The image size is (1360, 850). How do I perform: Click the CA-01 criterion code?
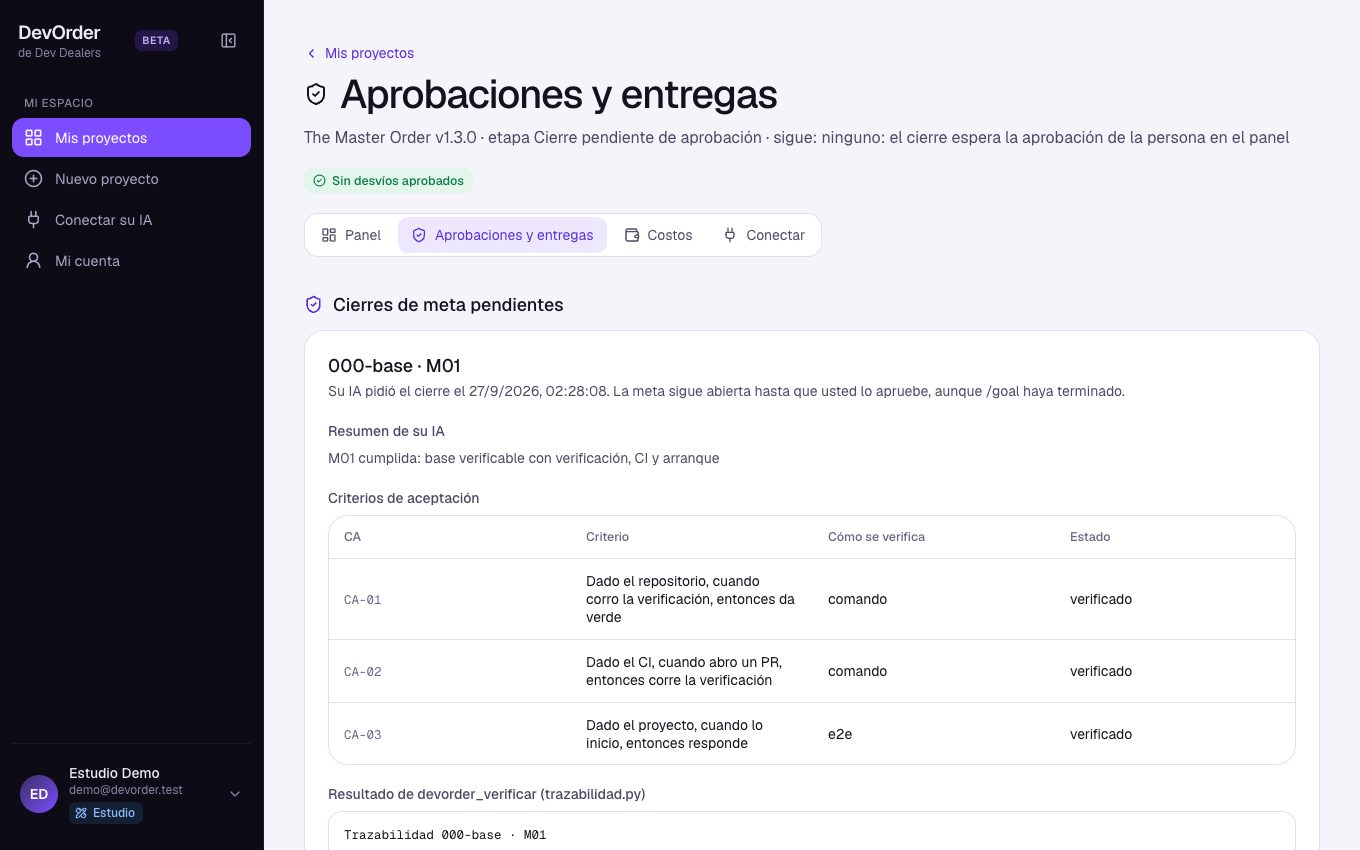363,600
